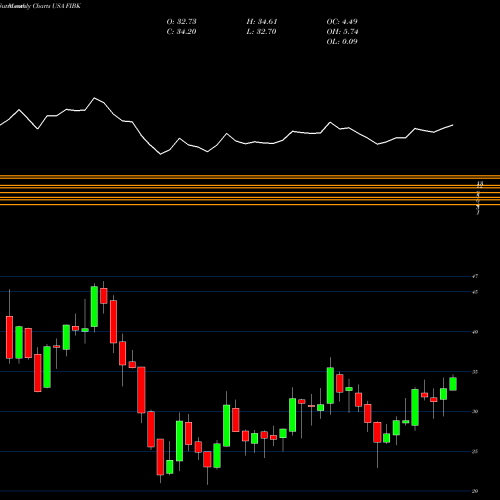Screen dimensions: 500x500
Task: Click the 47 price axis label
Action: pos(475,276)
